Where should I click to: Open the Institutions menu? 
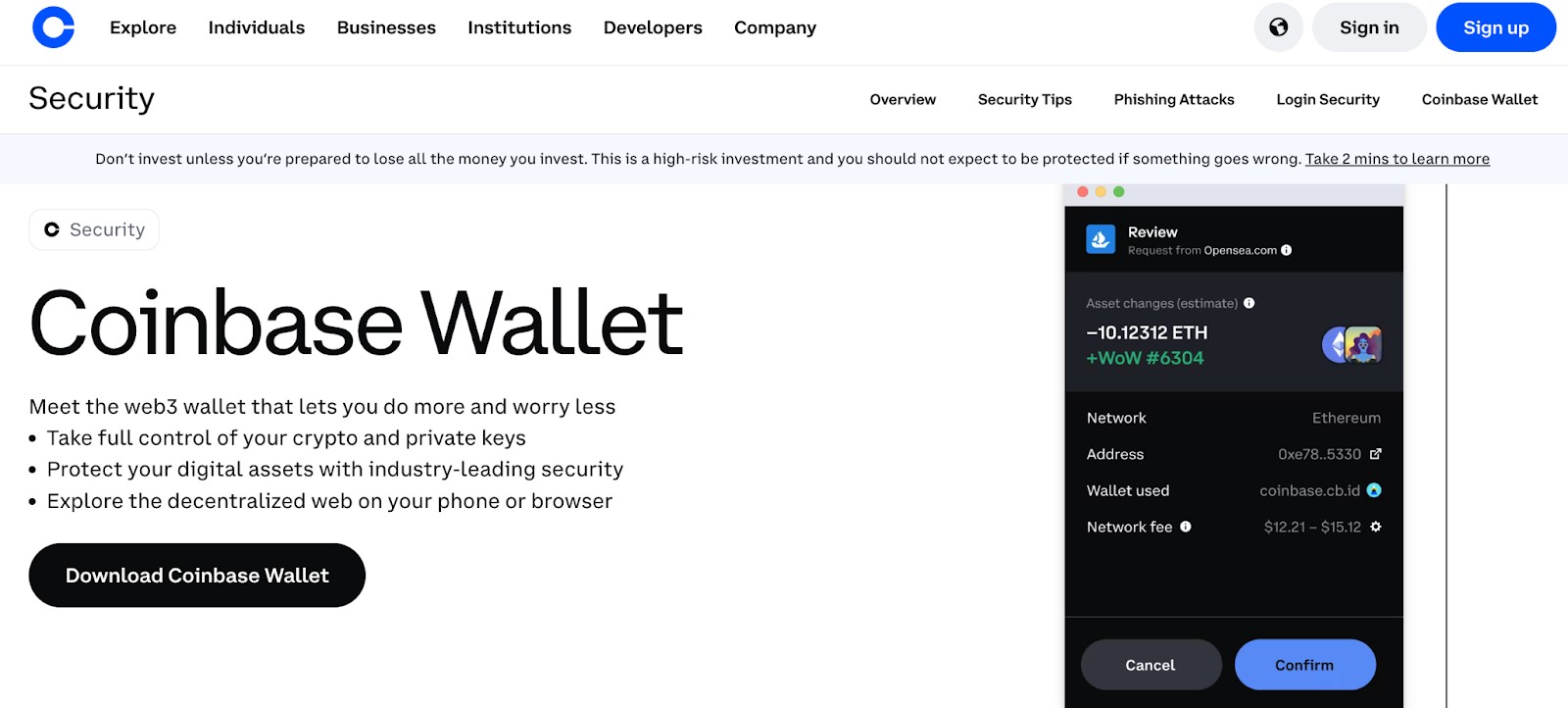pos(519,27)
